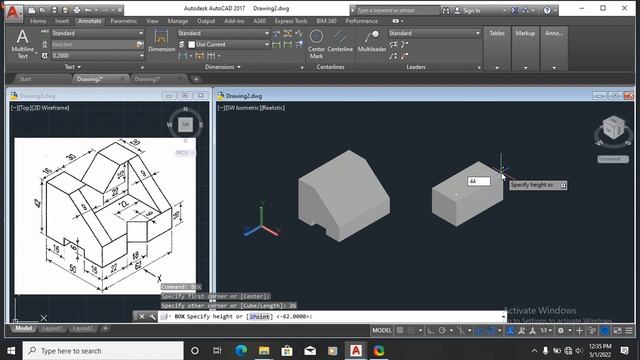This screenshot has height=360, width=640.
Task: Click the 2Point option in command line
Action: coord(259,316)
